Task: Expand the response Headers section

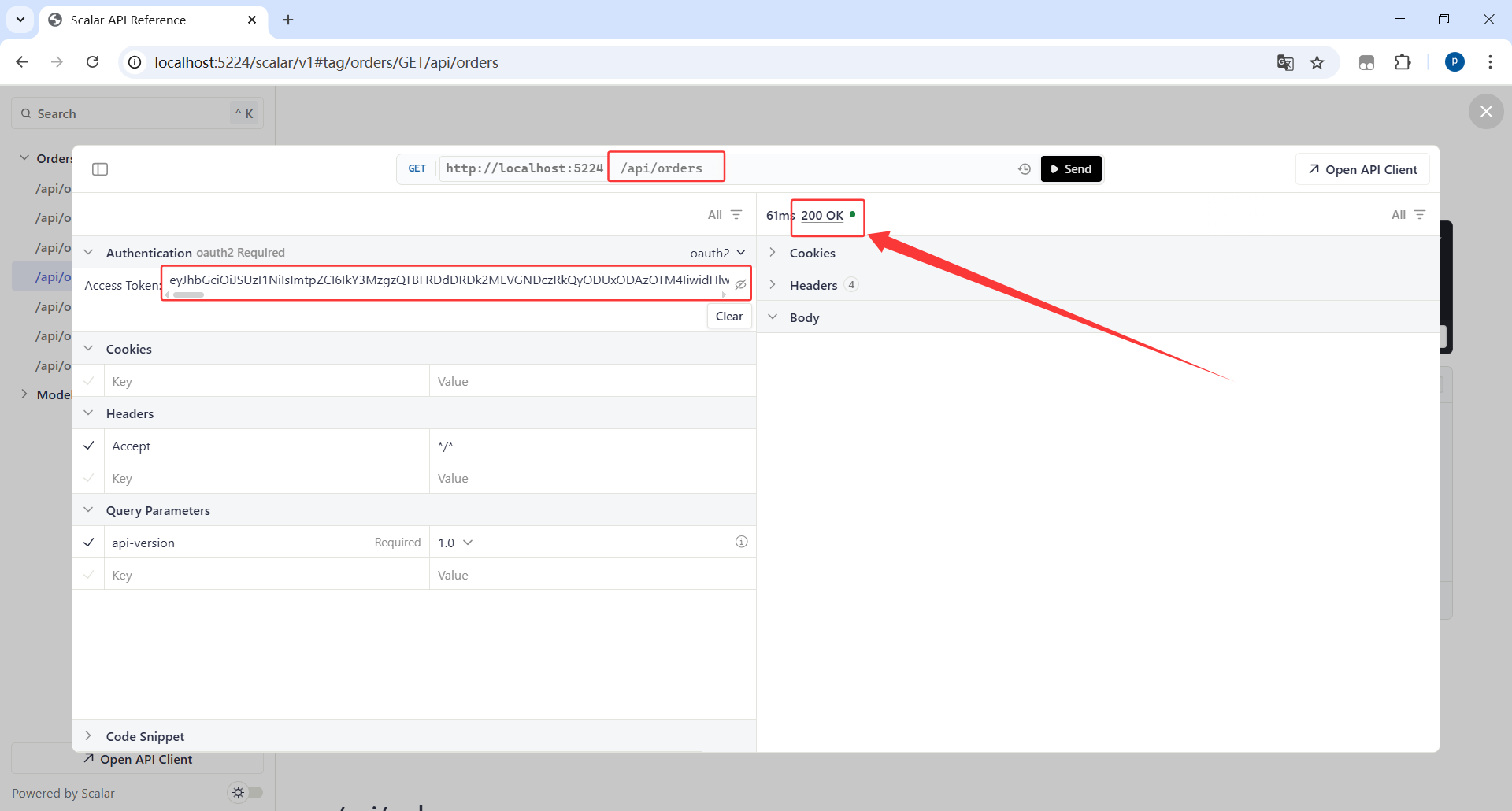Action: (773, 284)
